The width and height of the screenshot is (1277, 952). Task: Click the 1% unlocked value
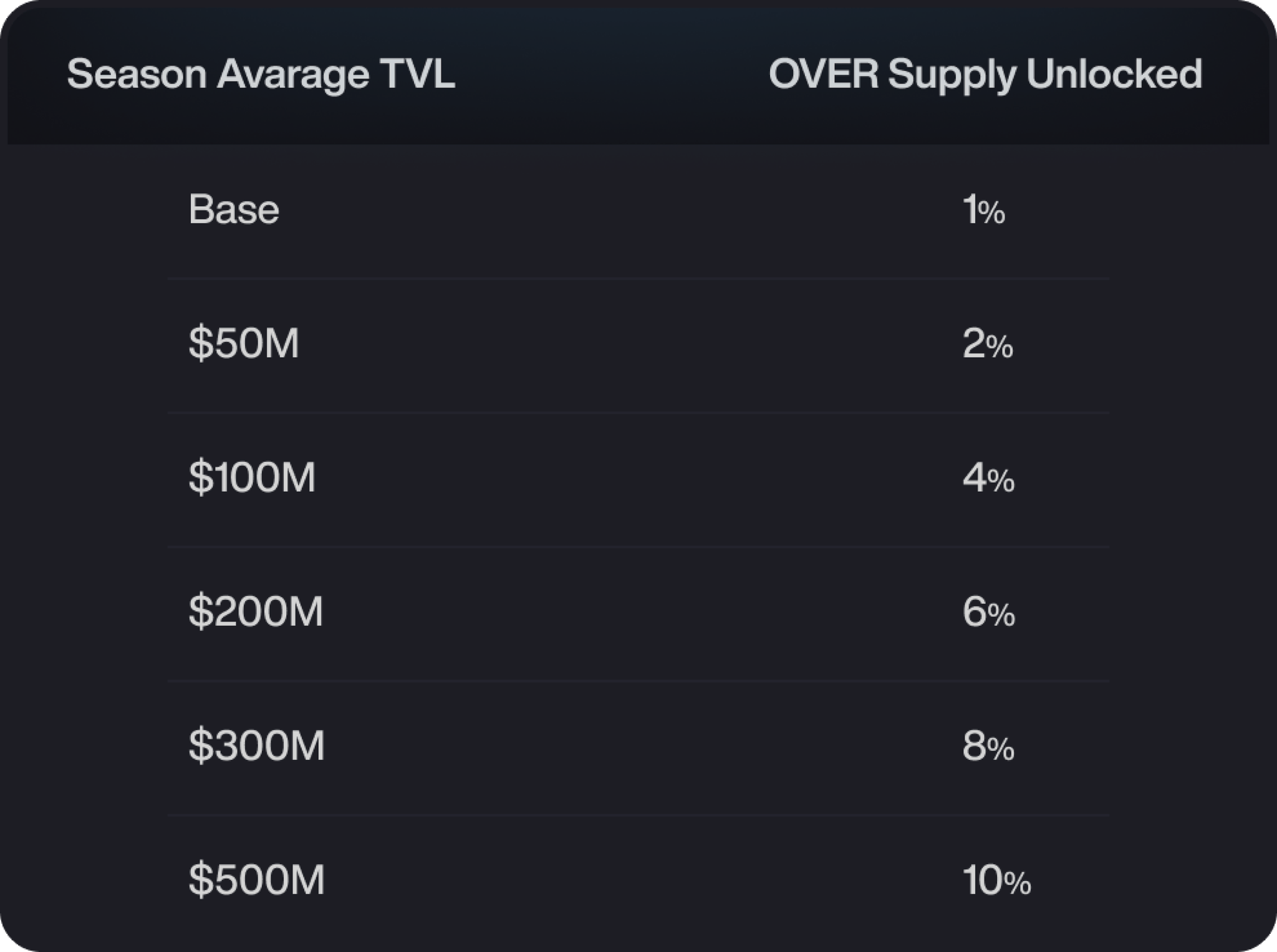(x=984, y=209)
